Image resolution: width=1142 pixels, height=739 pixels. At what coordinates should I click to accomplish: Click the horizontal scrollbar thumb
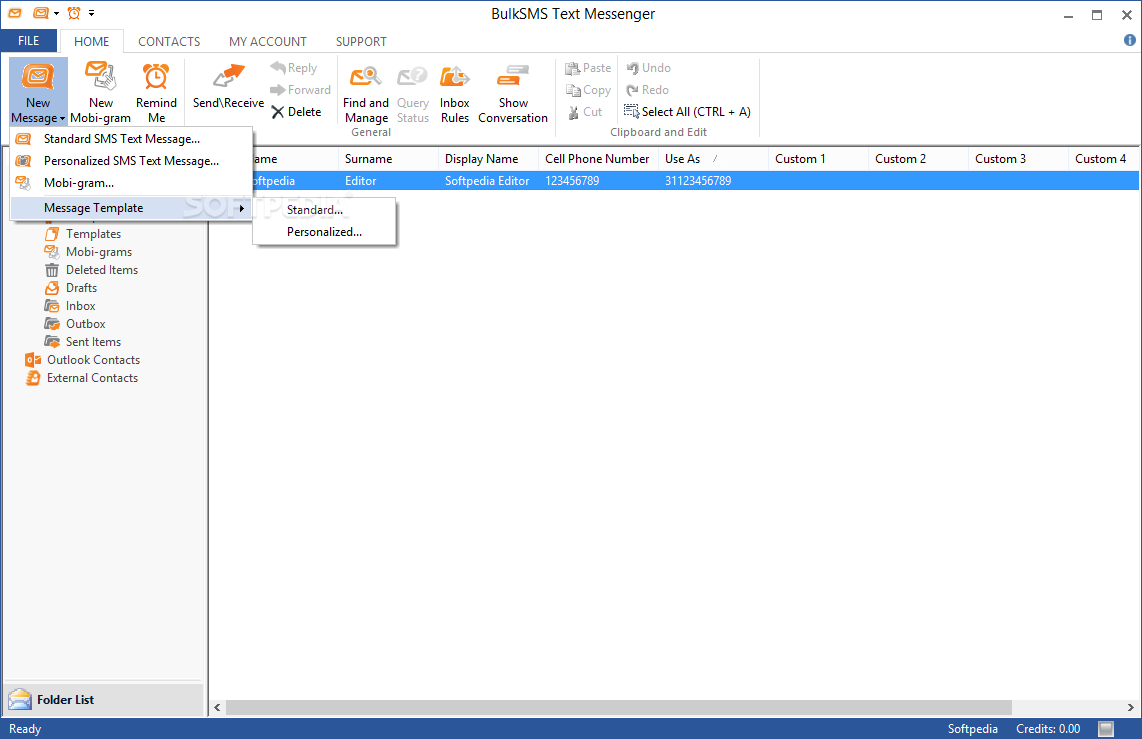(618, 708)
